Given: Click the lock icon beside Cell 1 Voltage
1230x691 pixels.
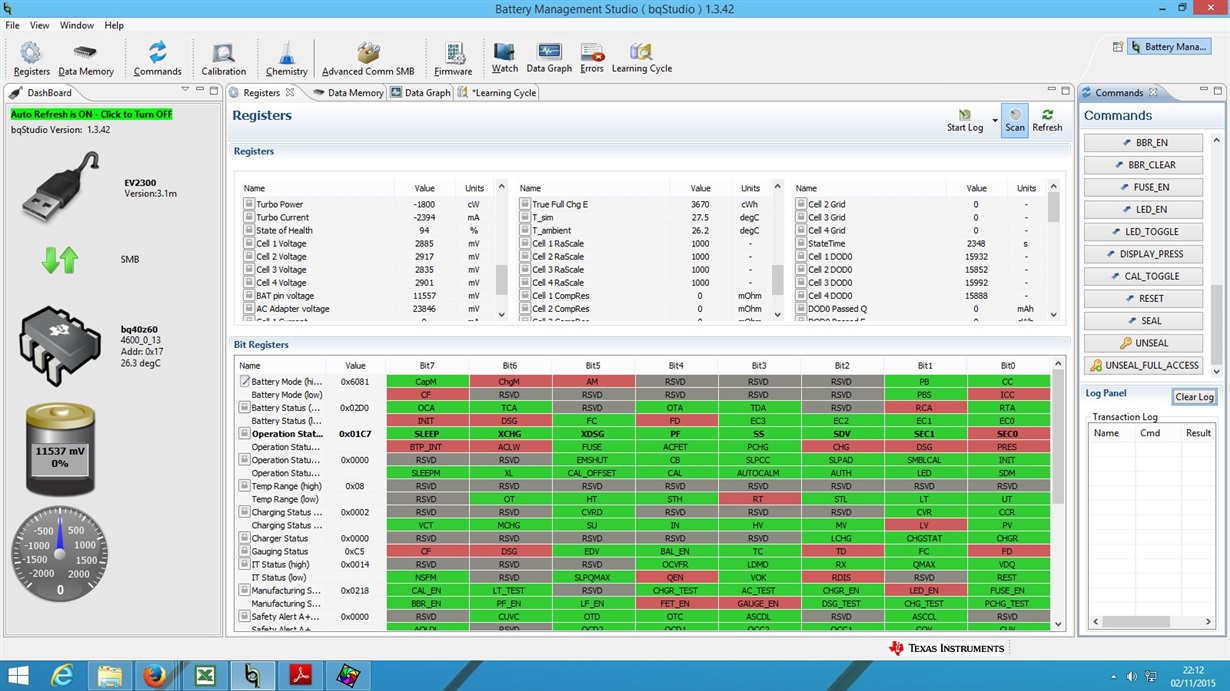Looking at the screenshot, I should pos(249,243).
